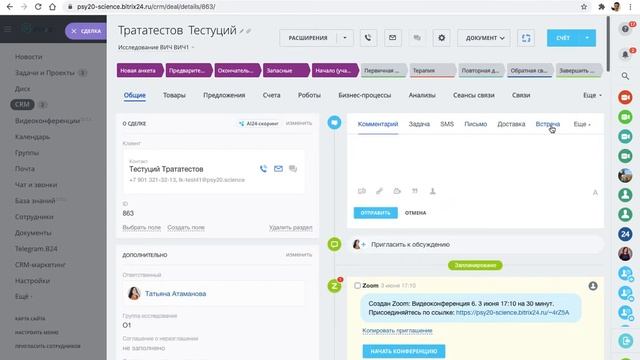Click изменить in О сделке section

pyautogui.click(x=299, y=123)
